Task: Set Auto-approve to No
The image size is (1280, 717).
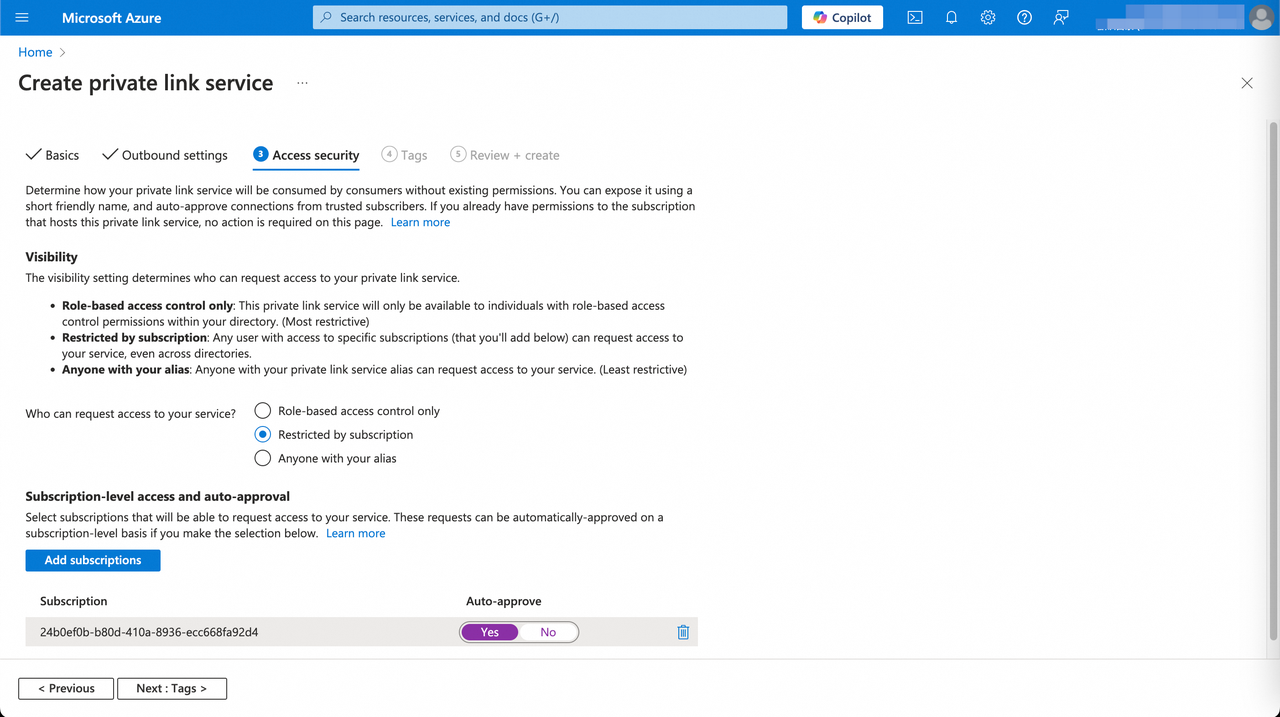Action: (x=547, y=631)
